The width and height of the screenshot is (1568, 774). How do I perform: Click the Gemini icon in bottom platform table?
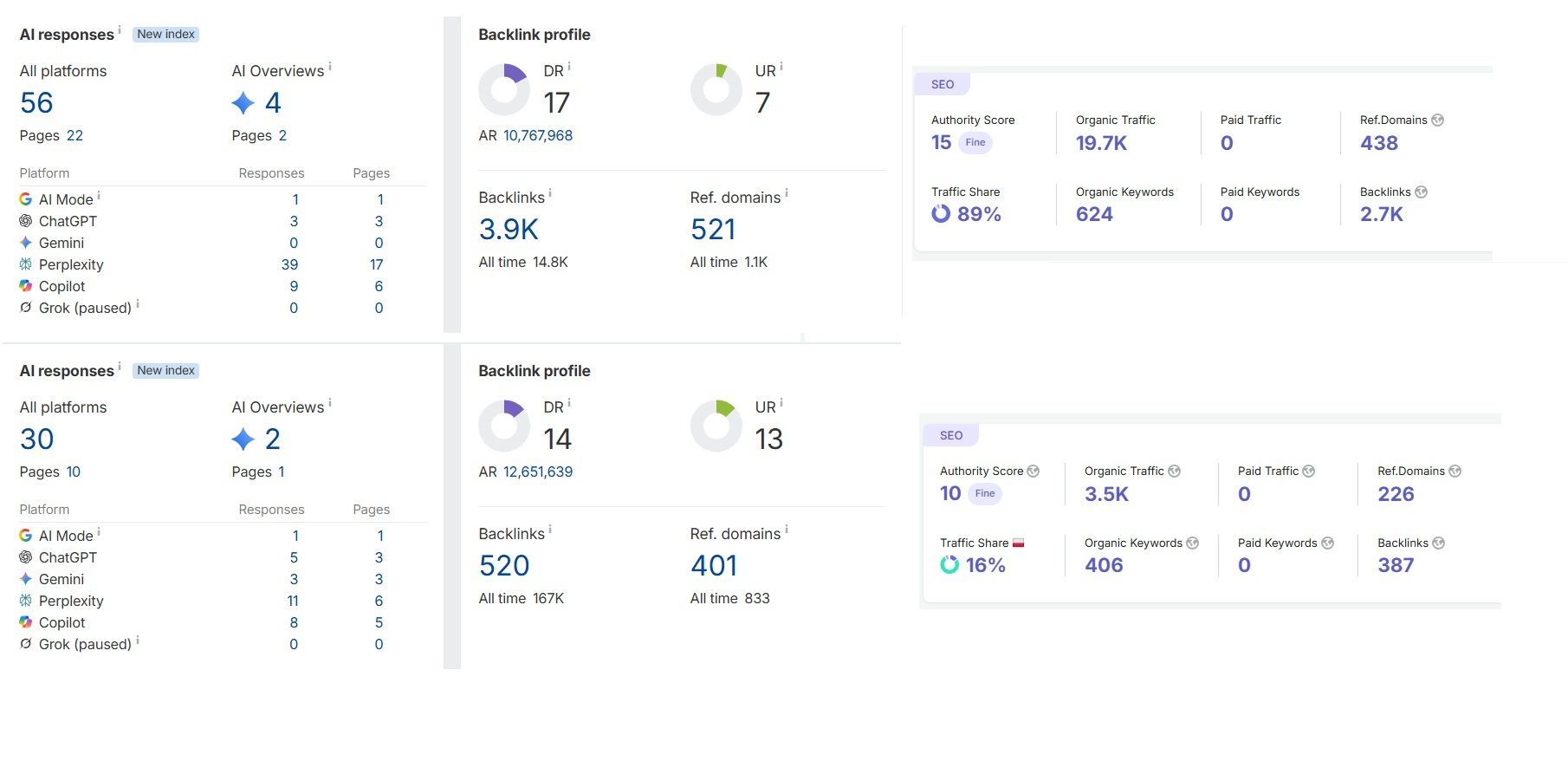click(26, 579)
